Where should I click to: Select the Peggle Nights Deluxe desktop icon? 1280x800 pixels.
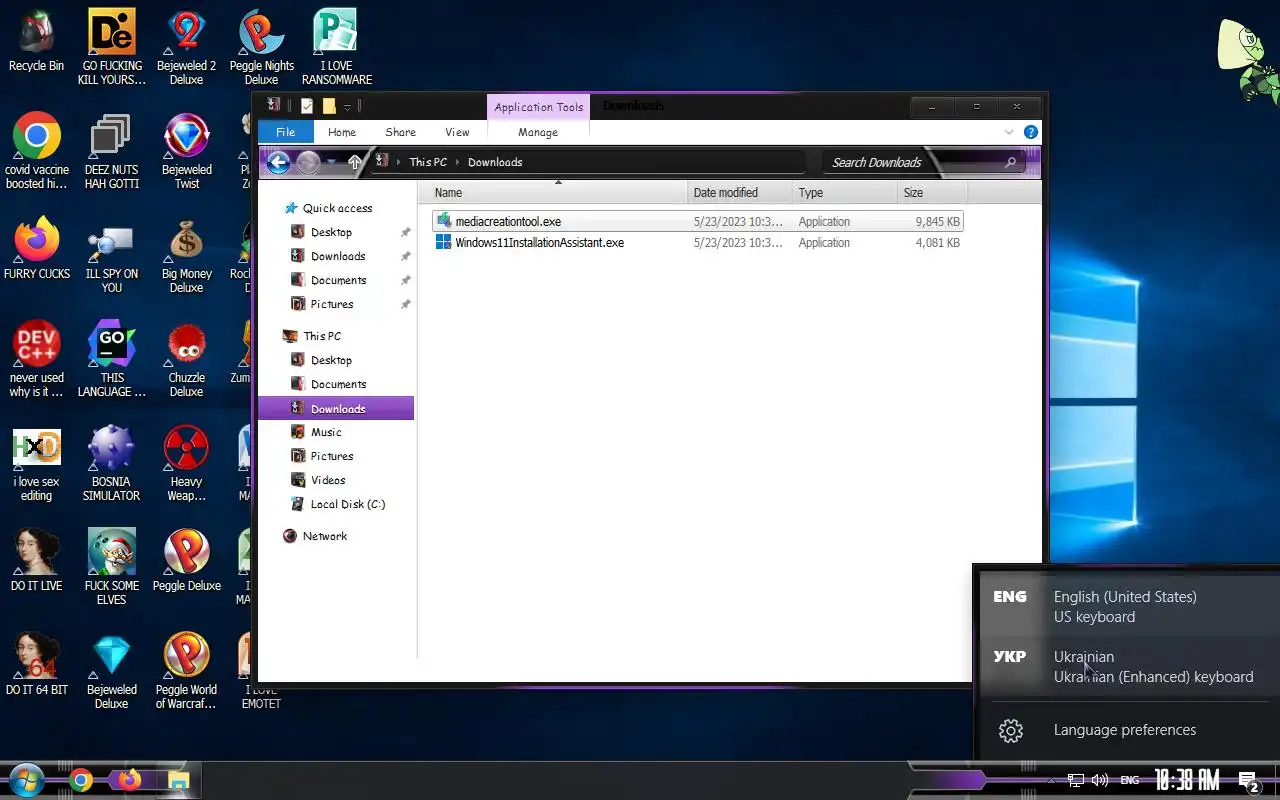click(x=261, y=47)
